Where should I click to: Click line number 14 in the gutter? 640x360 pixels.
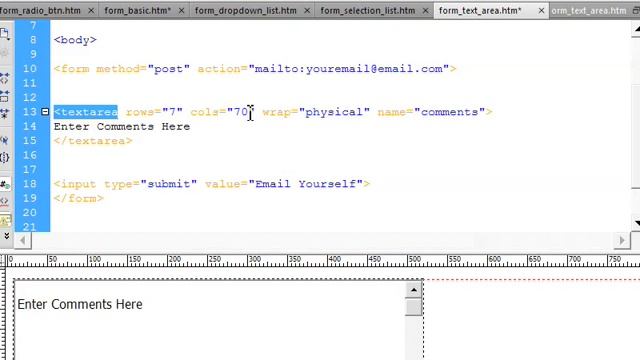tap(29, 127)
